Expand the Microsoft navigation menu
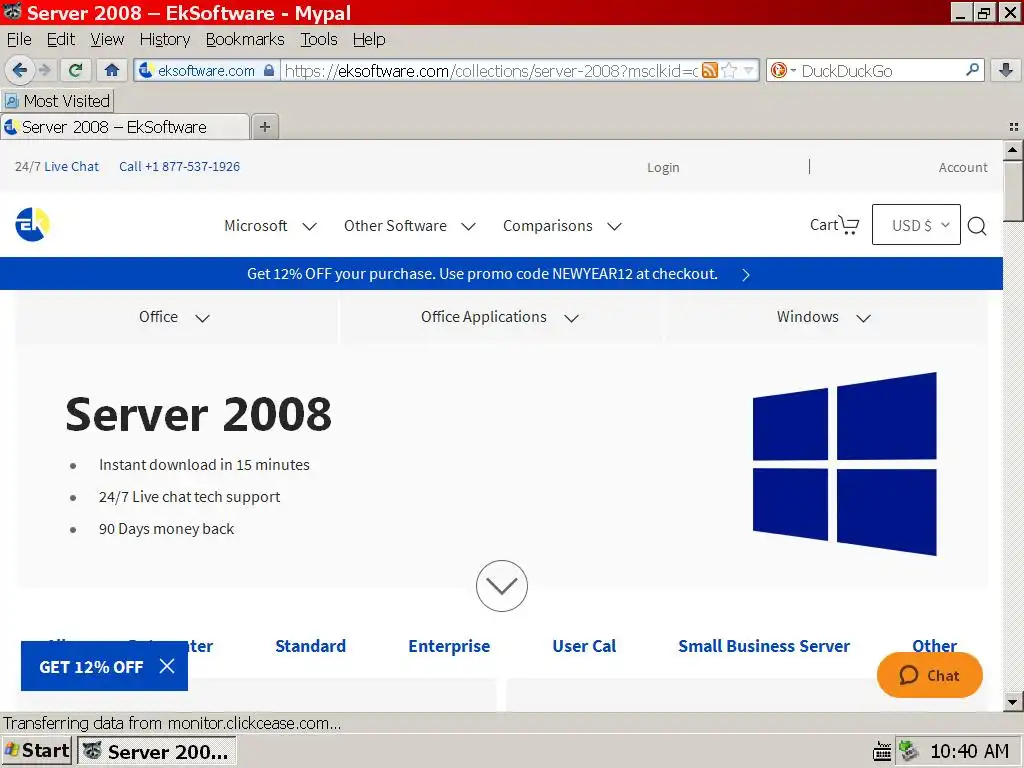The height and width of the screenshot is (768, 1024). pos(270,226)
